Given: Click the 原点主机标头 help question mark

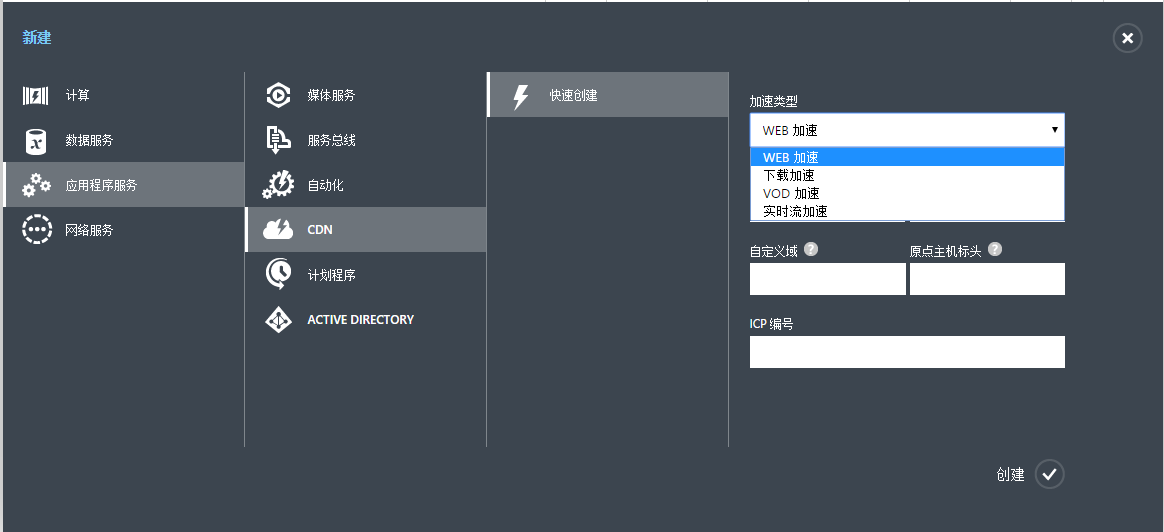Looking at the screenshot, I should coord(995,249).
